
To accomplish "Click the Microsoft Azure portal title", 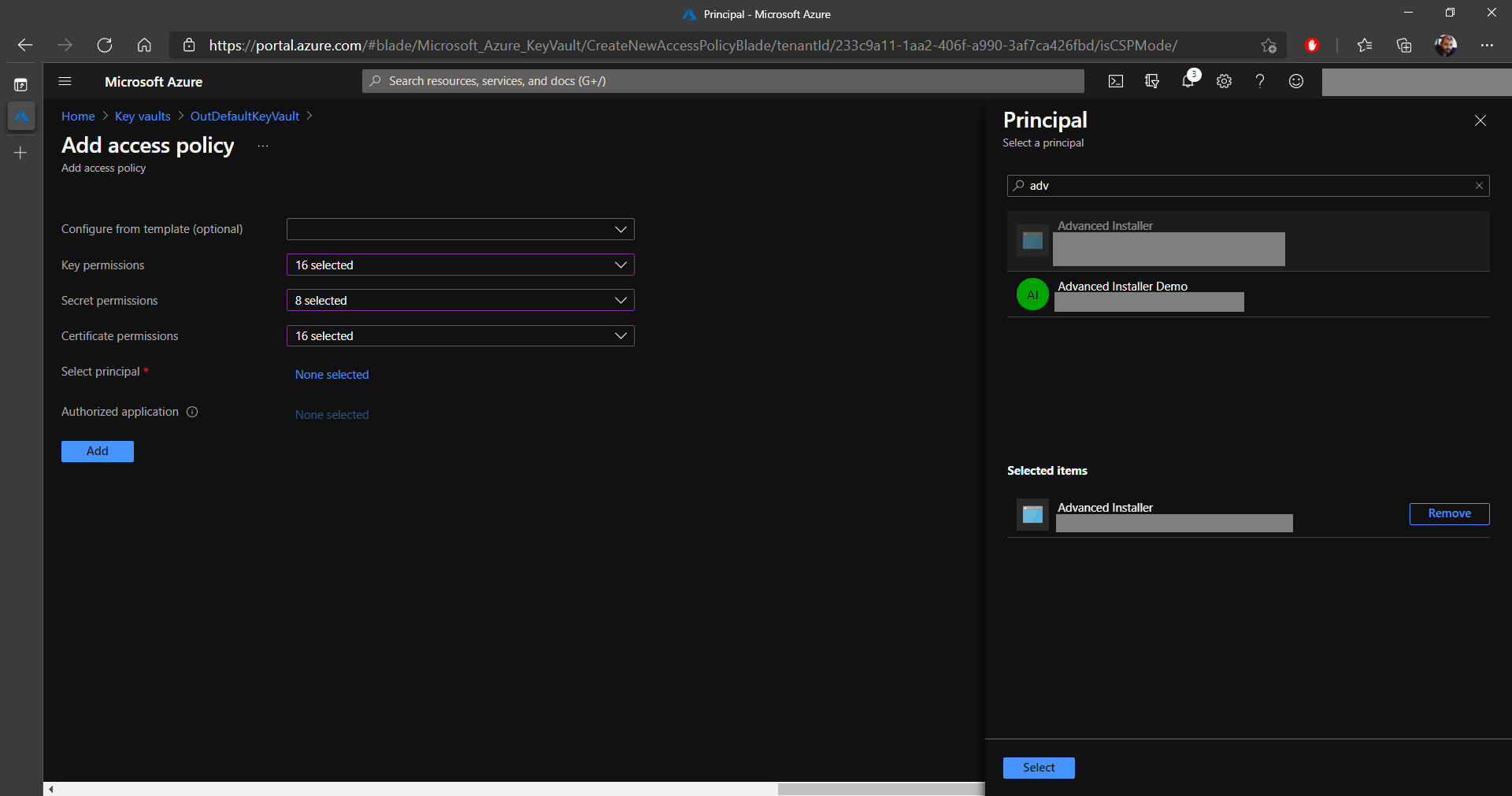I will (154, 82).
